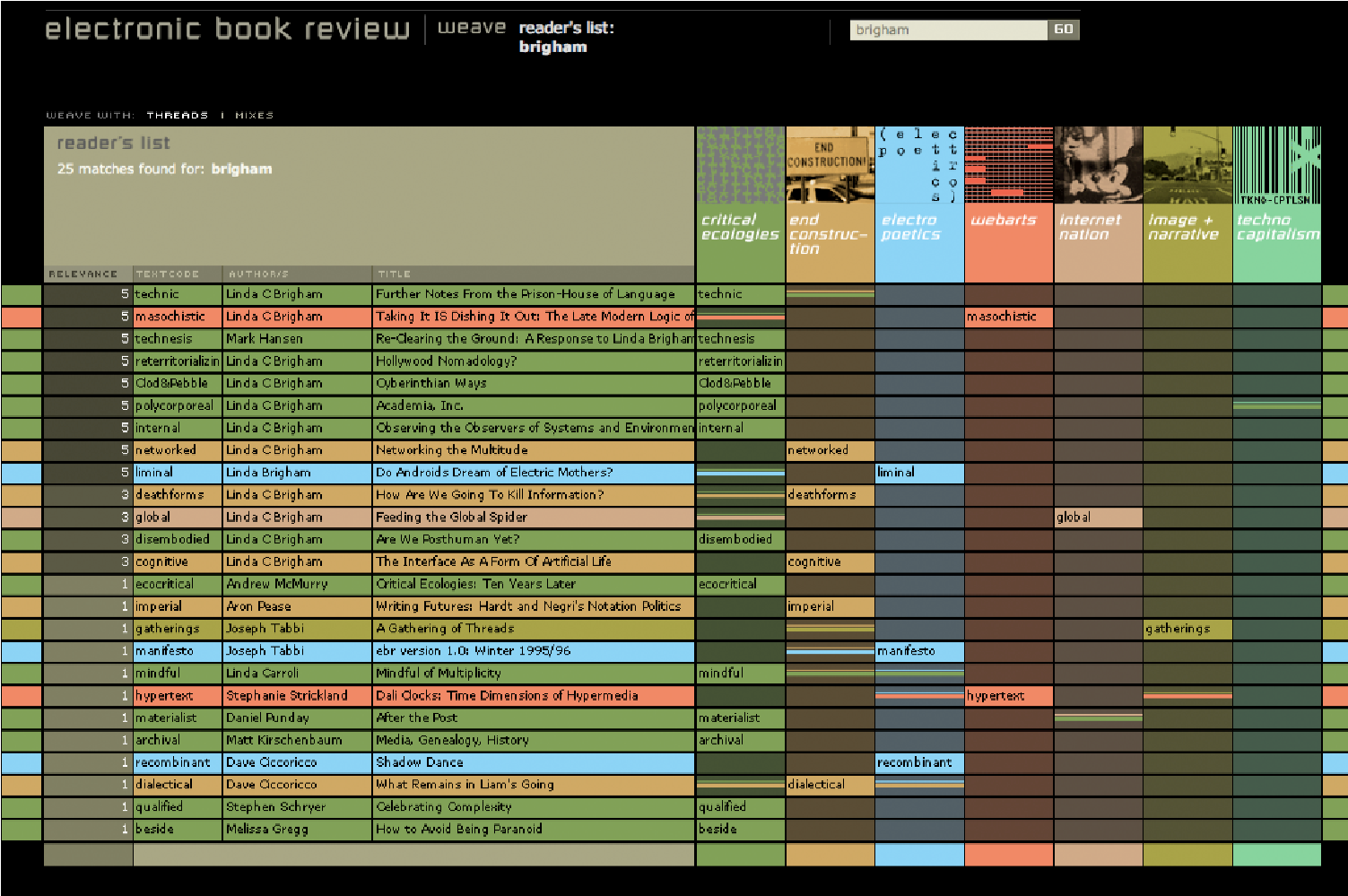Open the end construction thread image
The width and height of the screenshot is (1348, 896).
[830, 165]
